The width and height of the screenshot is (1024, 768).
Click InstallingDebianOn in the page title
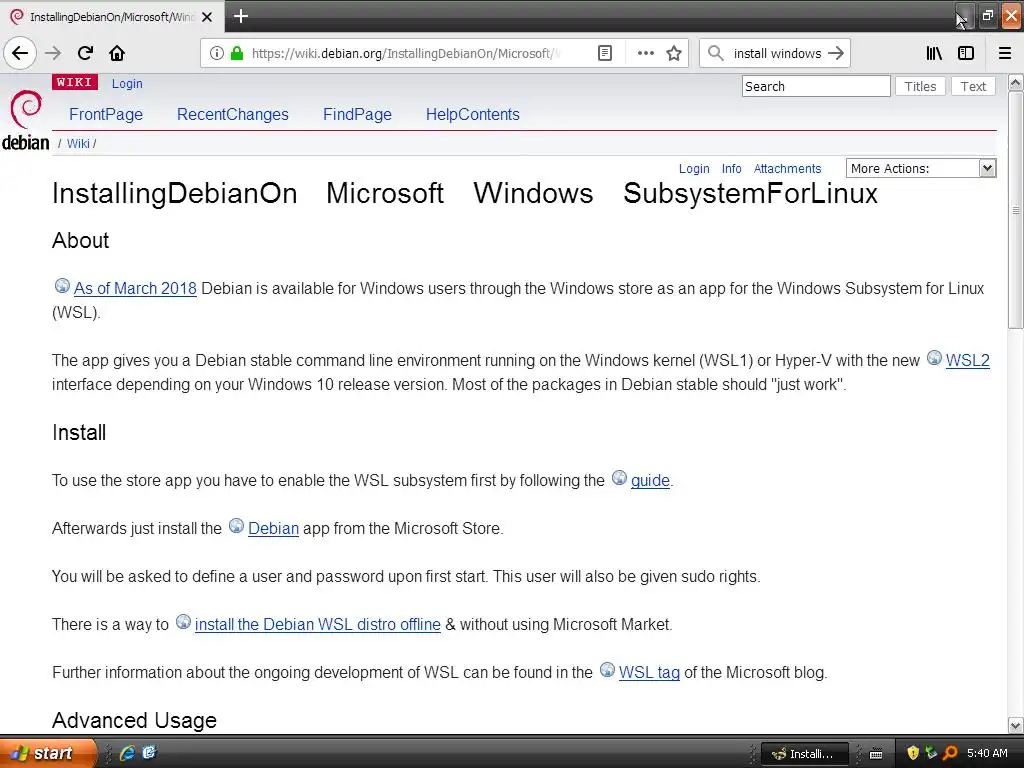174,193
